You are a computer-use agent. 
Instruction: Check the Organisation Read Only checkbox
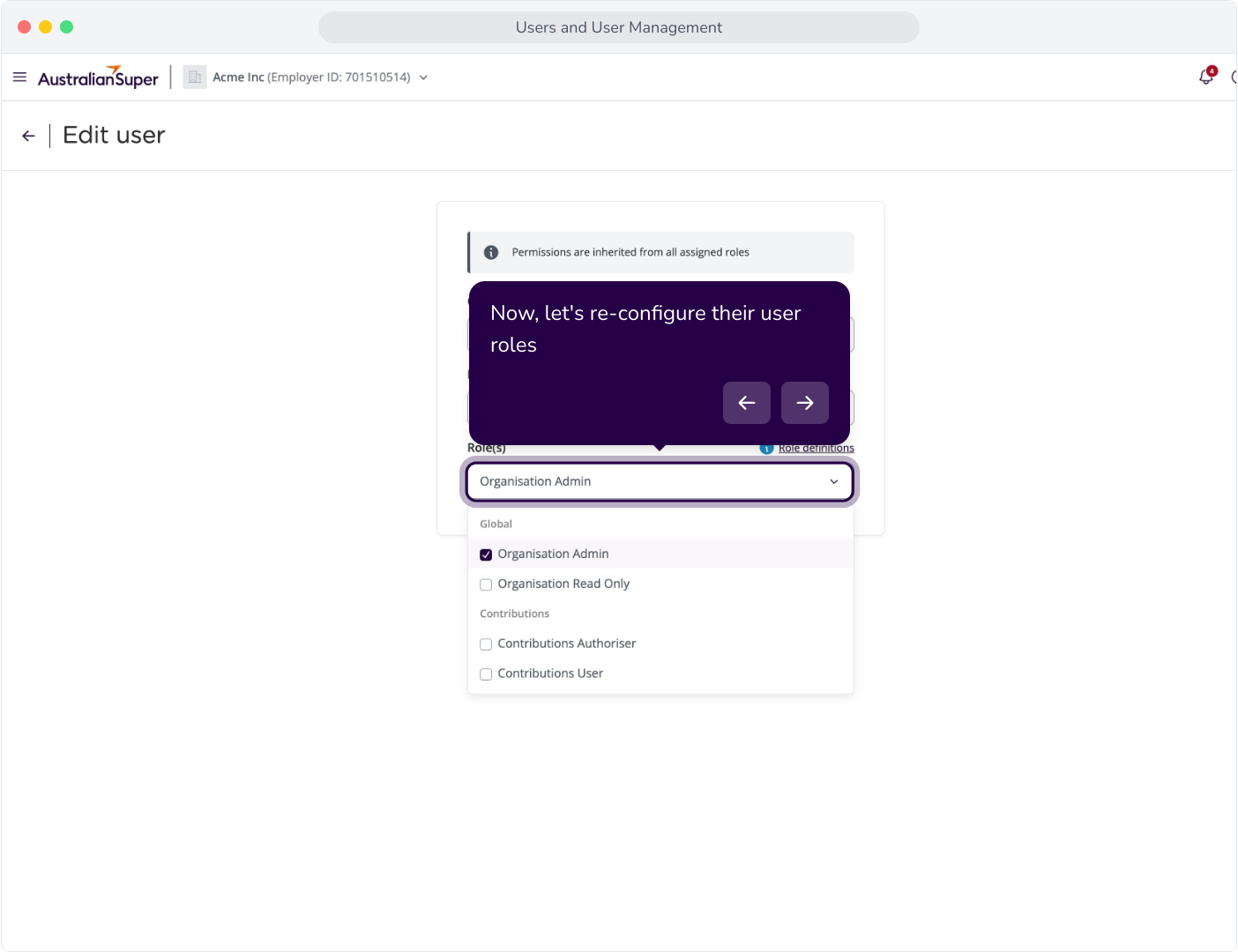486,584
